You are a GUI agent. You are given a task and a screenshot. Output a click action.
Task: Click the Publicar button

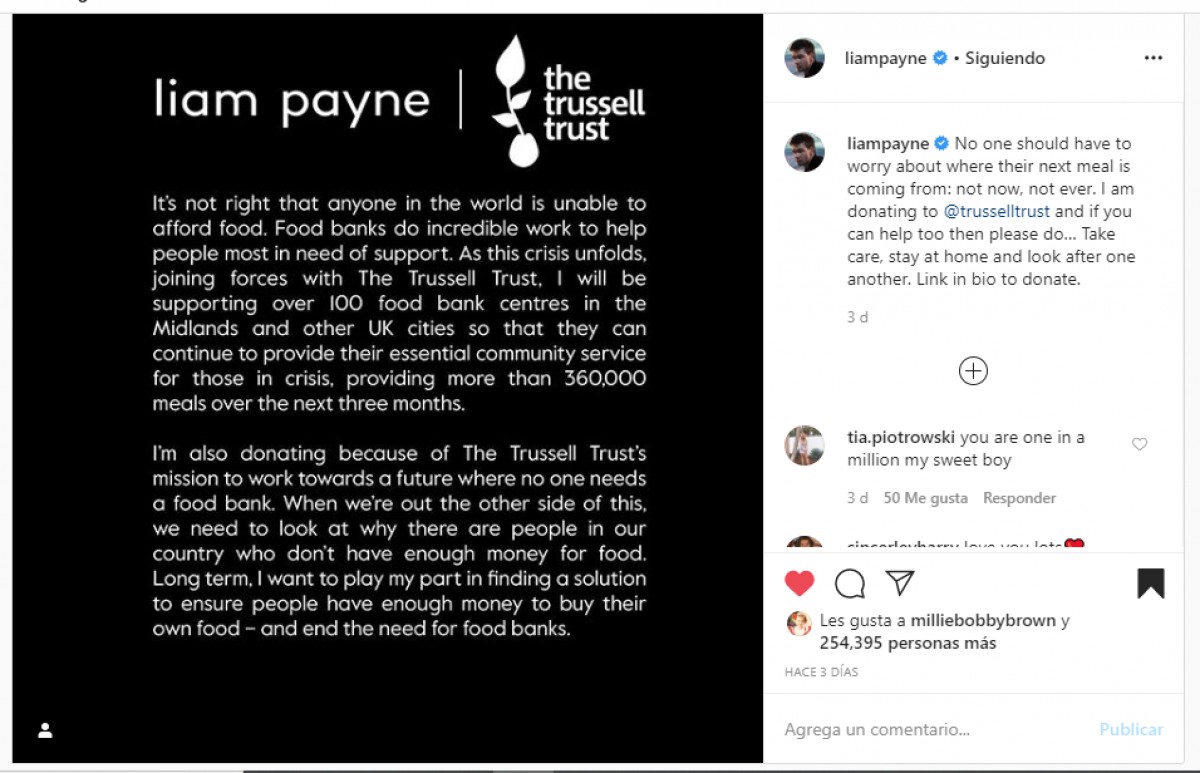[1131, 729]
